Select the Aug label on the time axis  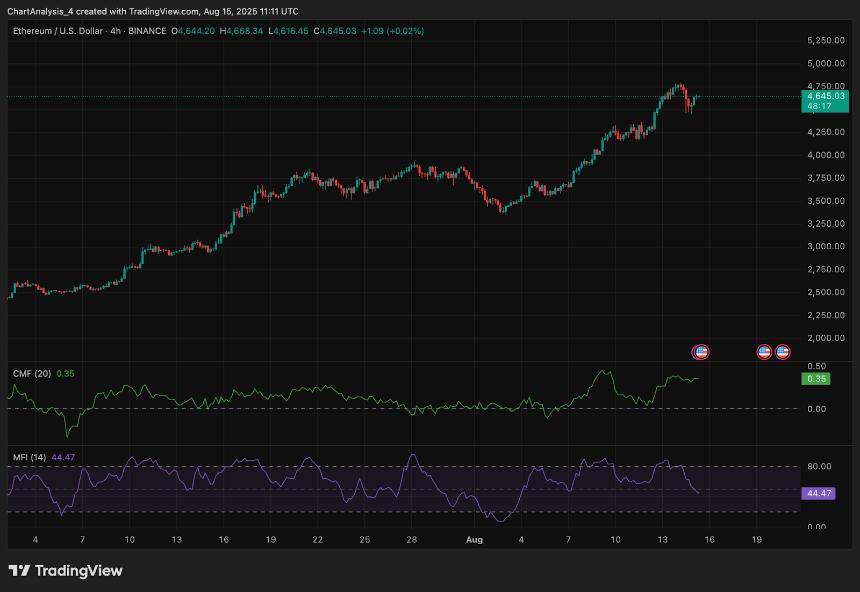[x=472, y=539]
